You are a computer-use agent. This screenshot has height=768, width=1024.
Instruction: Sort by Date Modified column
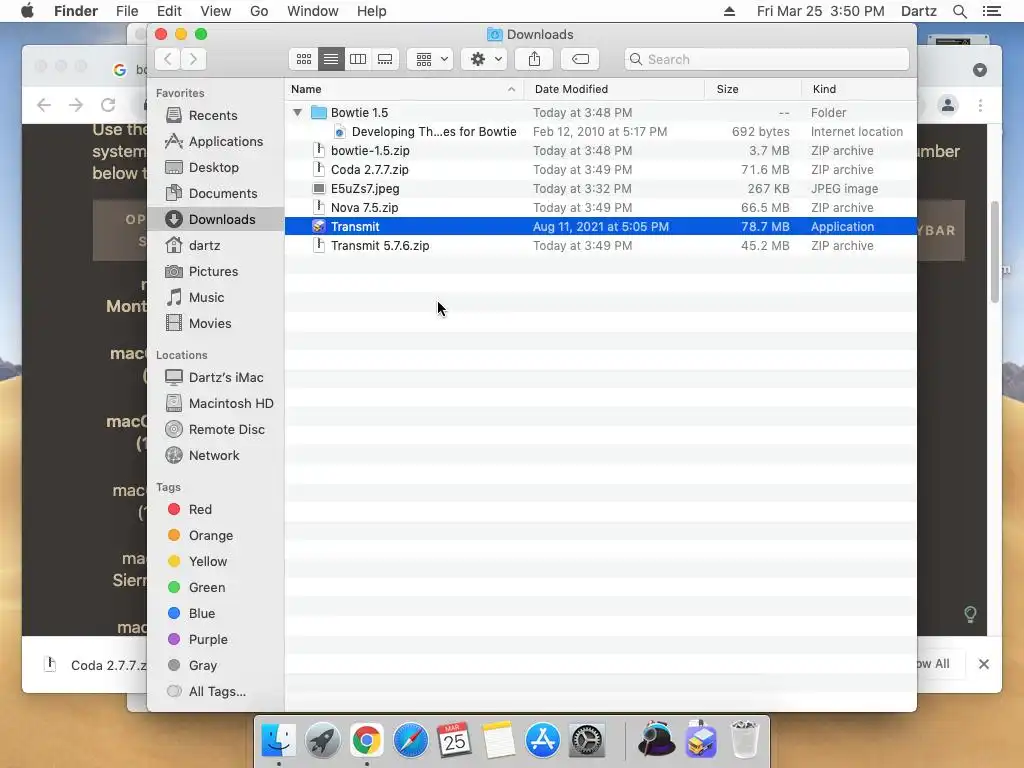(614, 89)
